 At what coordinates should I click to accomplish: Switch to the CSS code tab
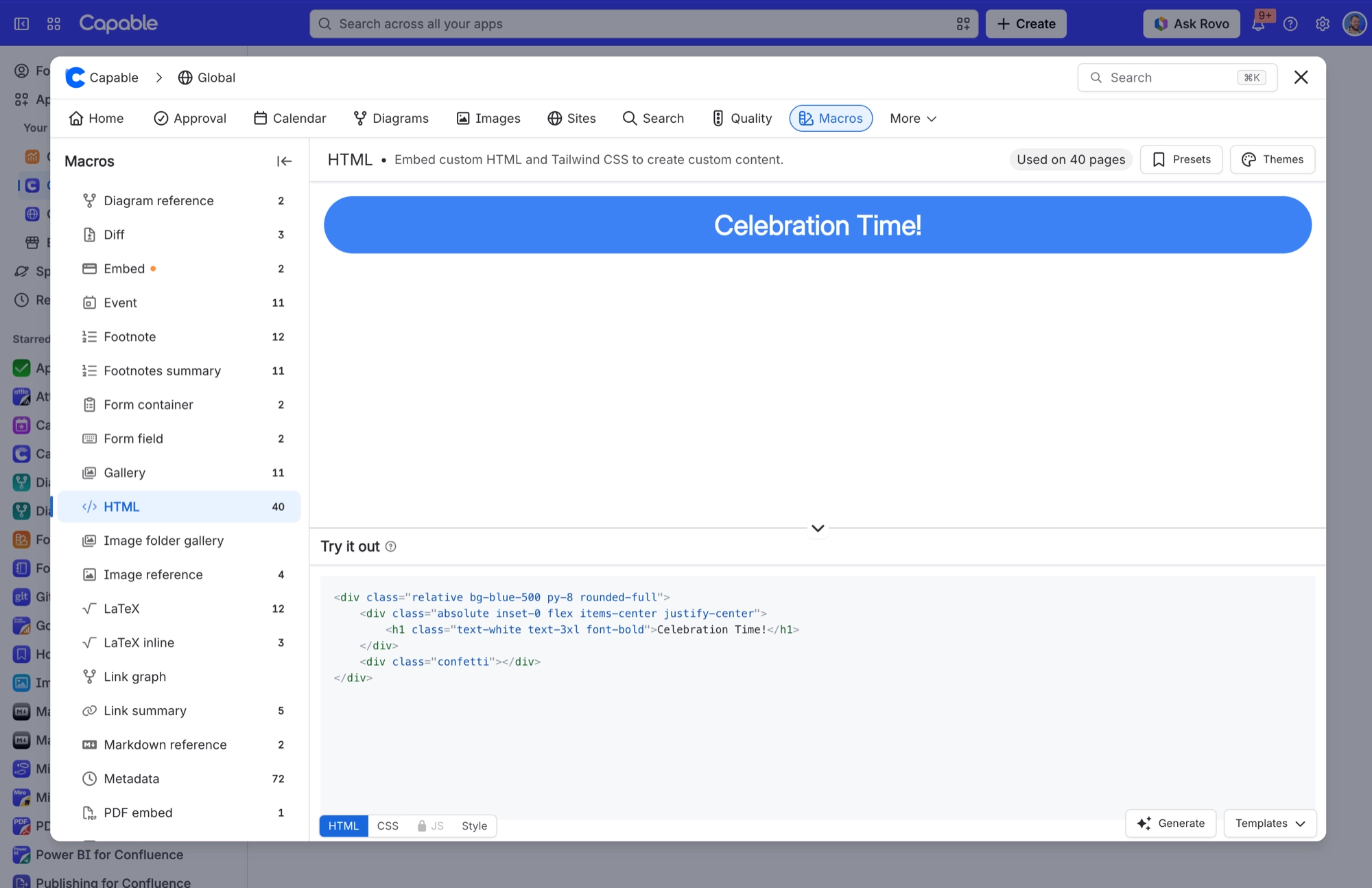(388, 826)
